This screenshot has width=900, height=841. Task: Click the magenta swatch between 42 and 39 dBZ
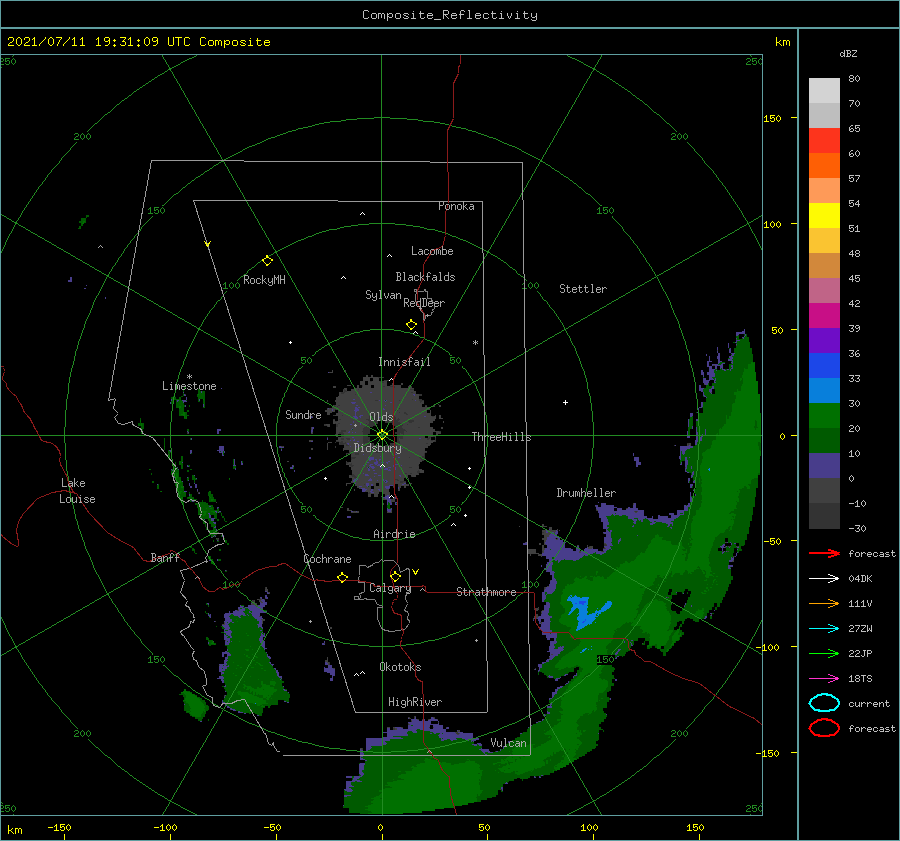click(824, 316)
